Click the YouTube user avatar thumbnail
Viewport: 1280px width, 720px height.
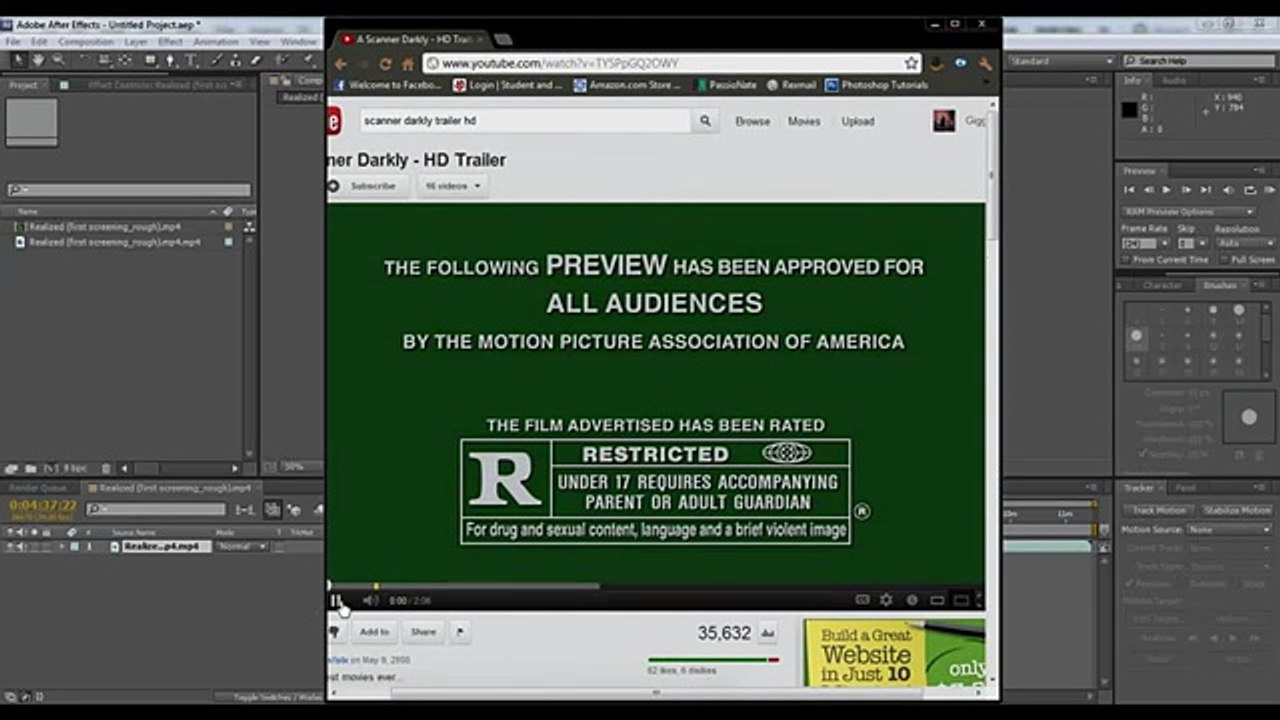(943, 121)
